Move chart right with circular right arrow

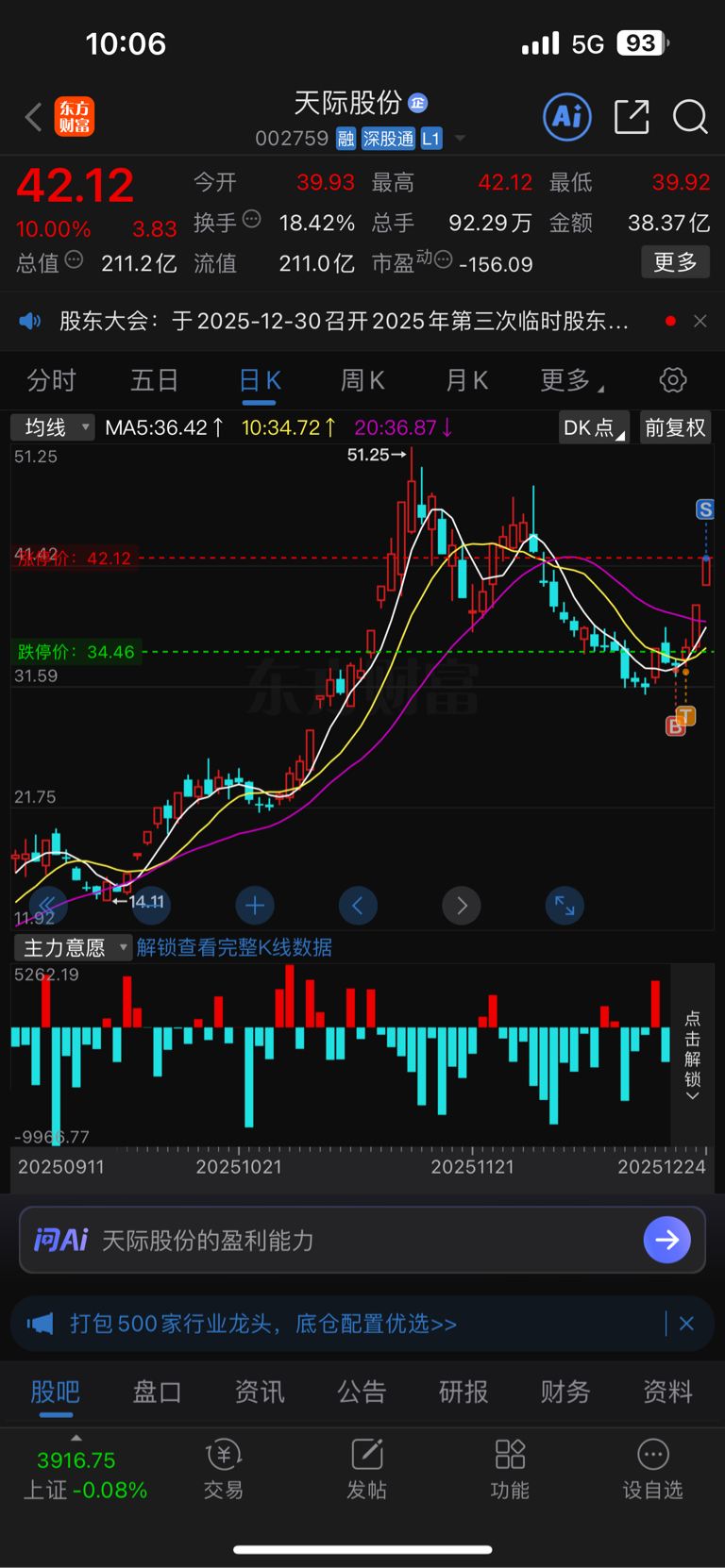pos(462,906)
